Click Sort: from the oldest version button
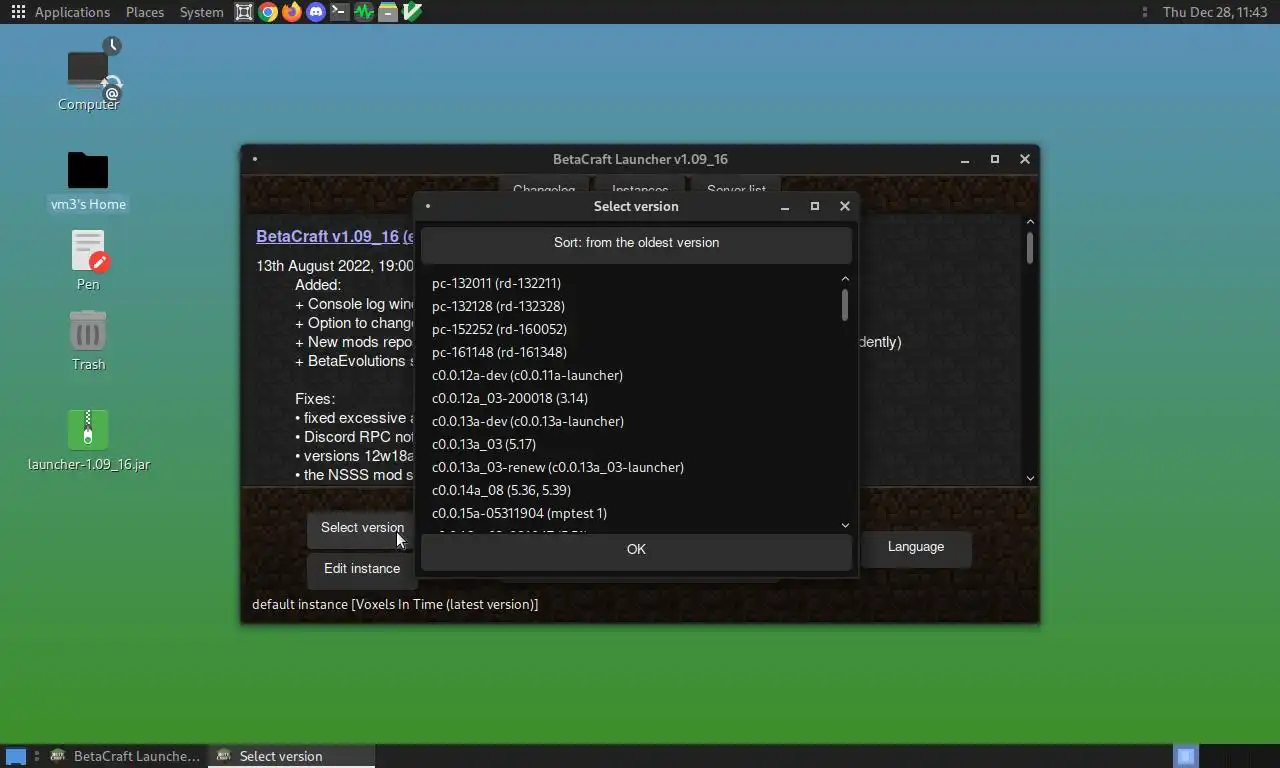The width and height of the screenshot is (1280, 768). click(x=636, y=243)
